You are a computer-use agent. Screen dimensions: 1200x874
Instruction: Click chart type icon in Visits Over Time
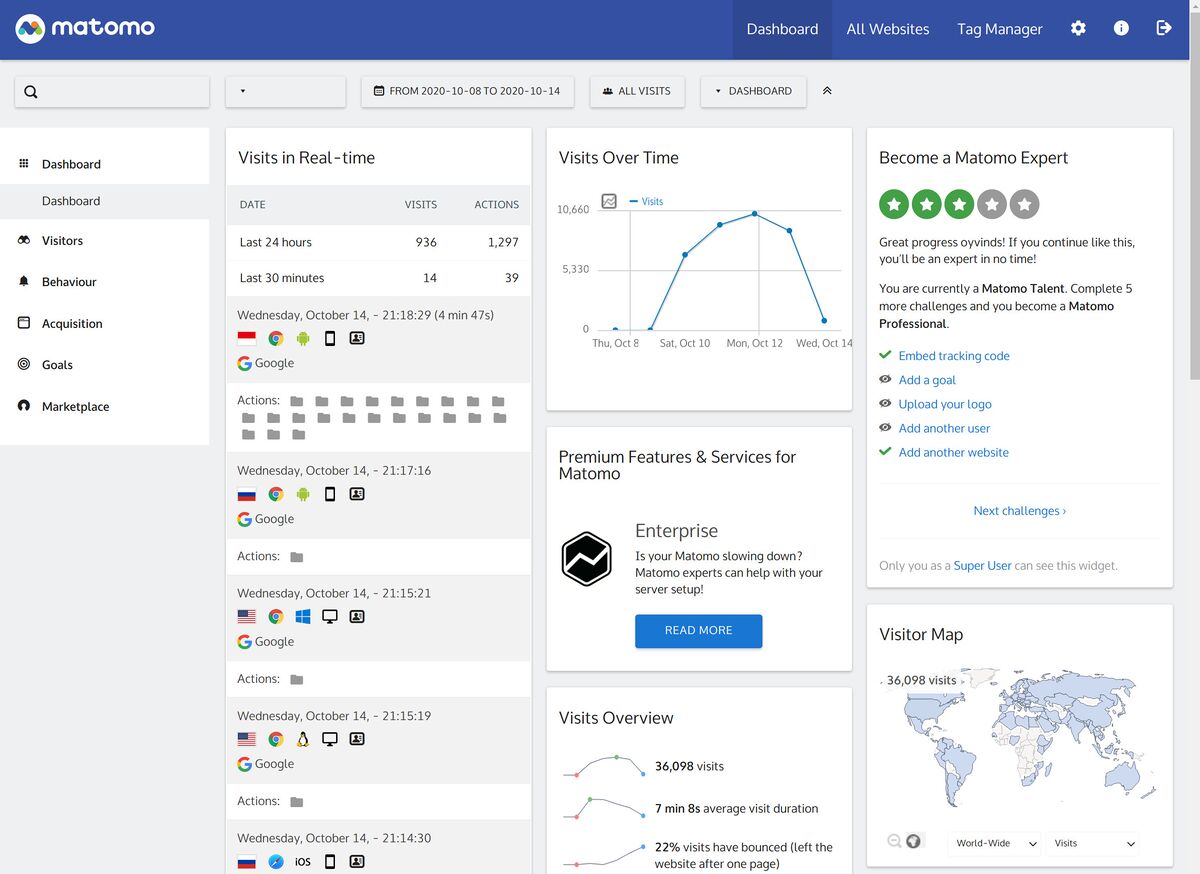[x=609, y=201]
